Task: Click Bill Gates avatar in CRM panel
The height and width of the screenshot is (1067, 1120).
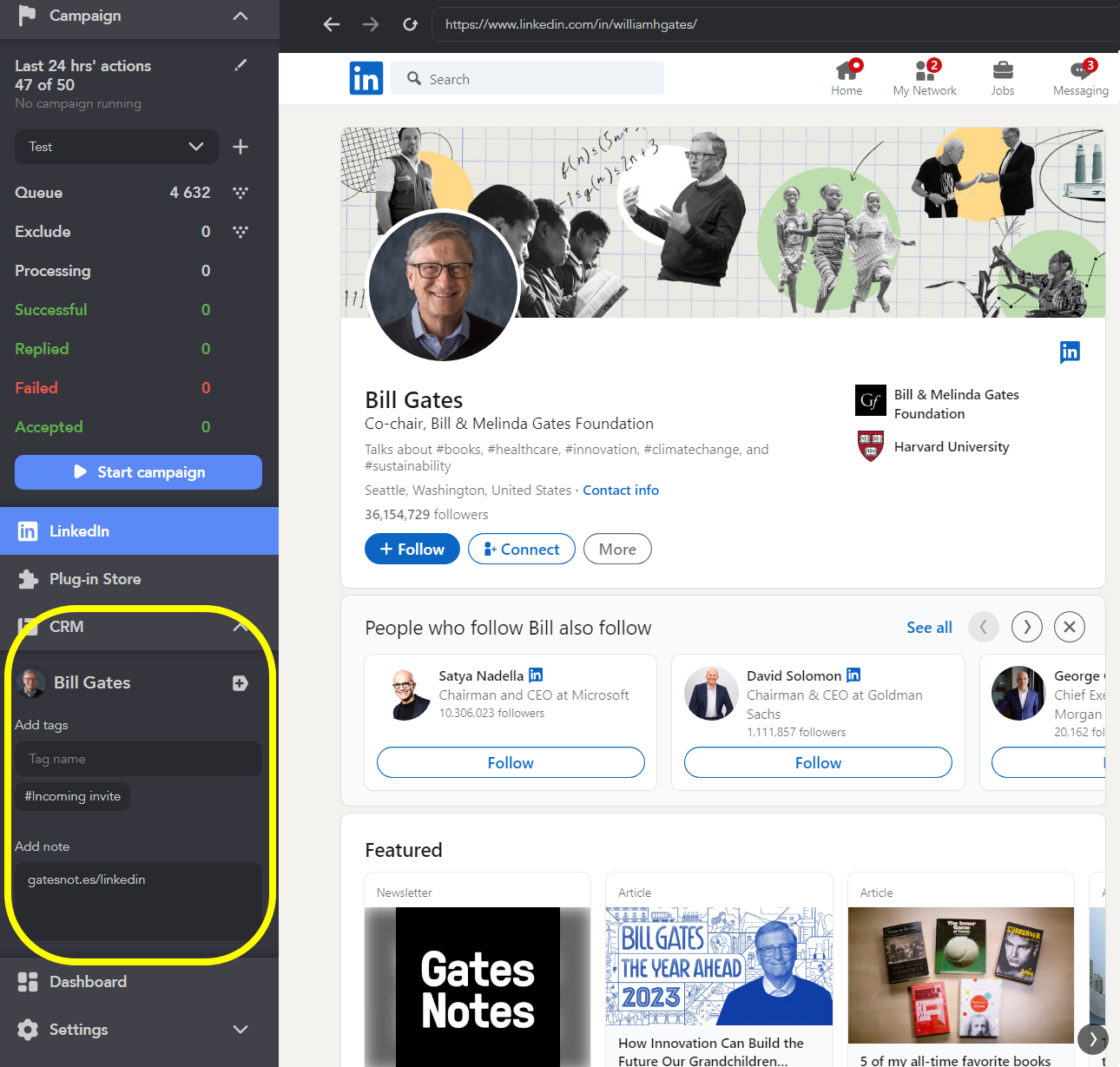Action: [x=30, y=683]
